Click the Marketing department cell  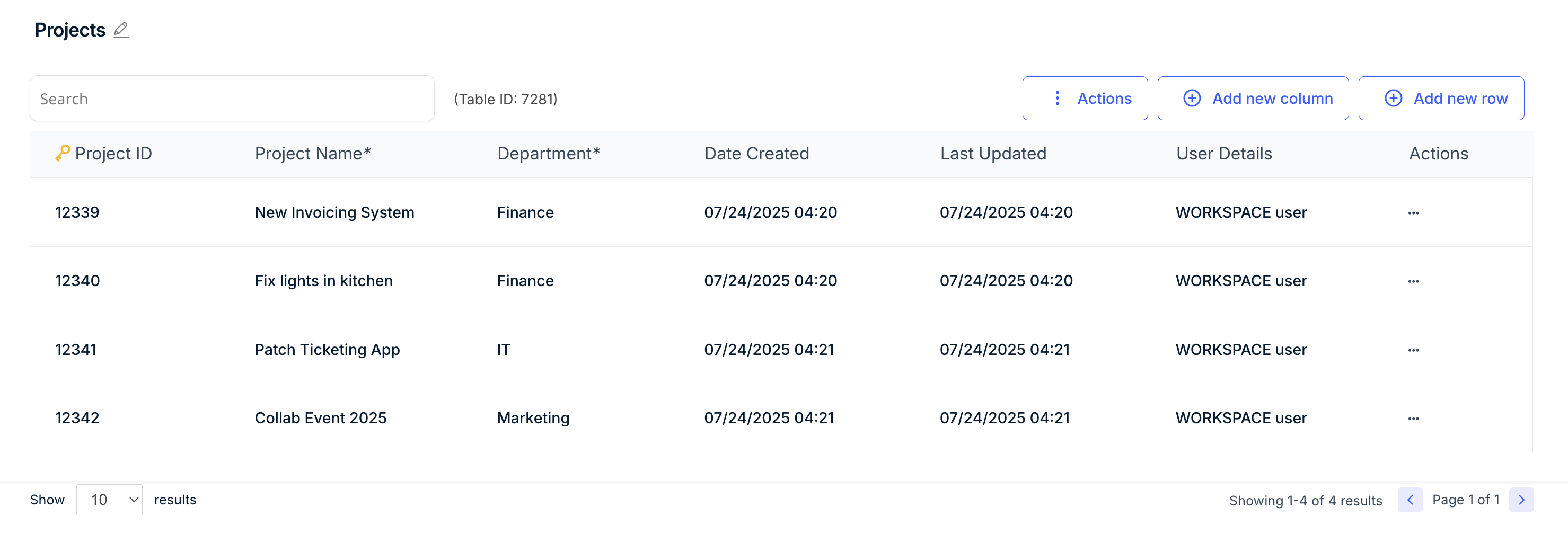point(533,418)
